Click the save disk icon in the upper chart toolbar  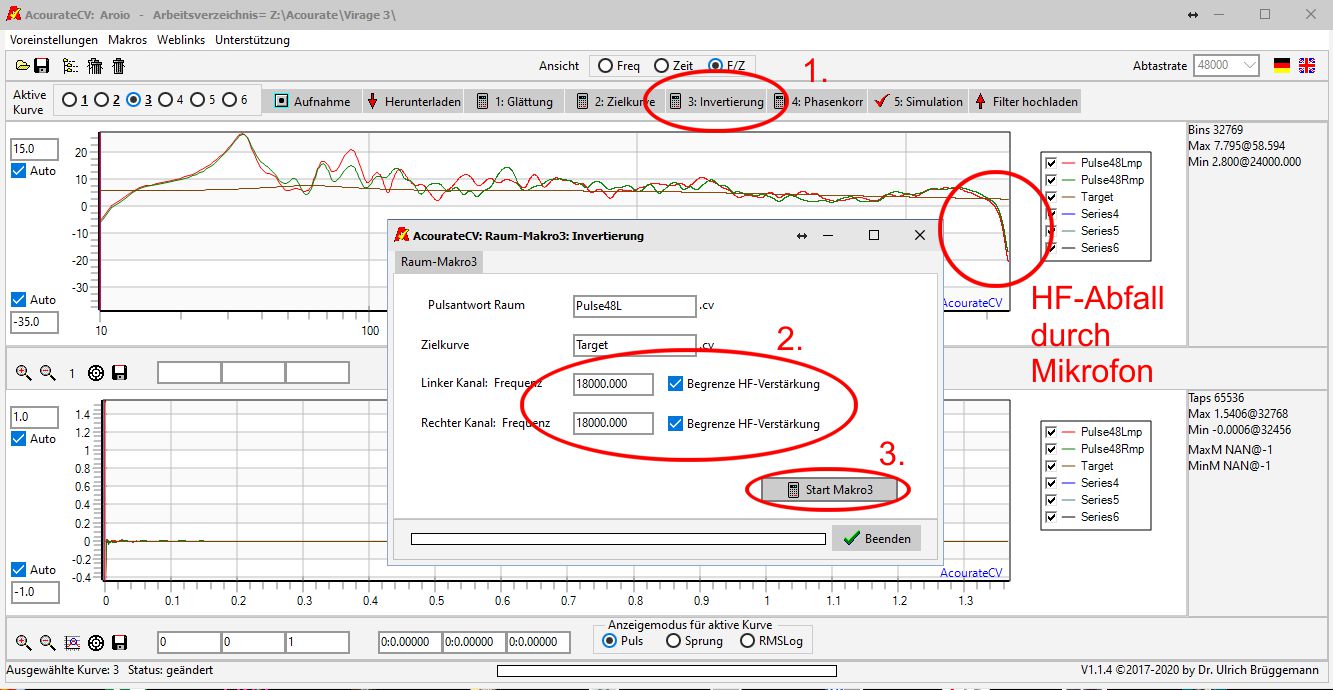pyautogui.click(x=119, y=373)
